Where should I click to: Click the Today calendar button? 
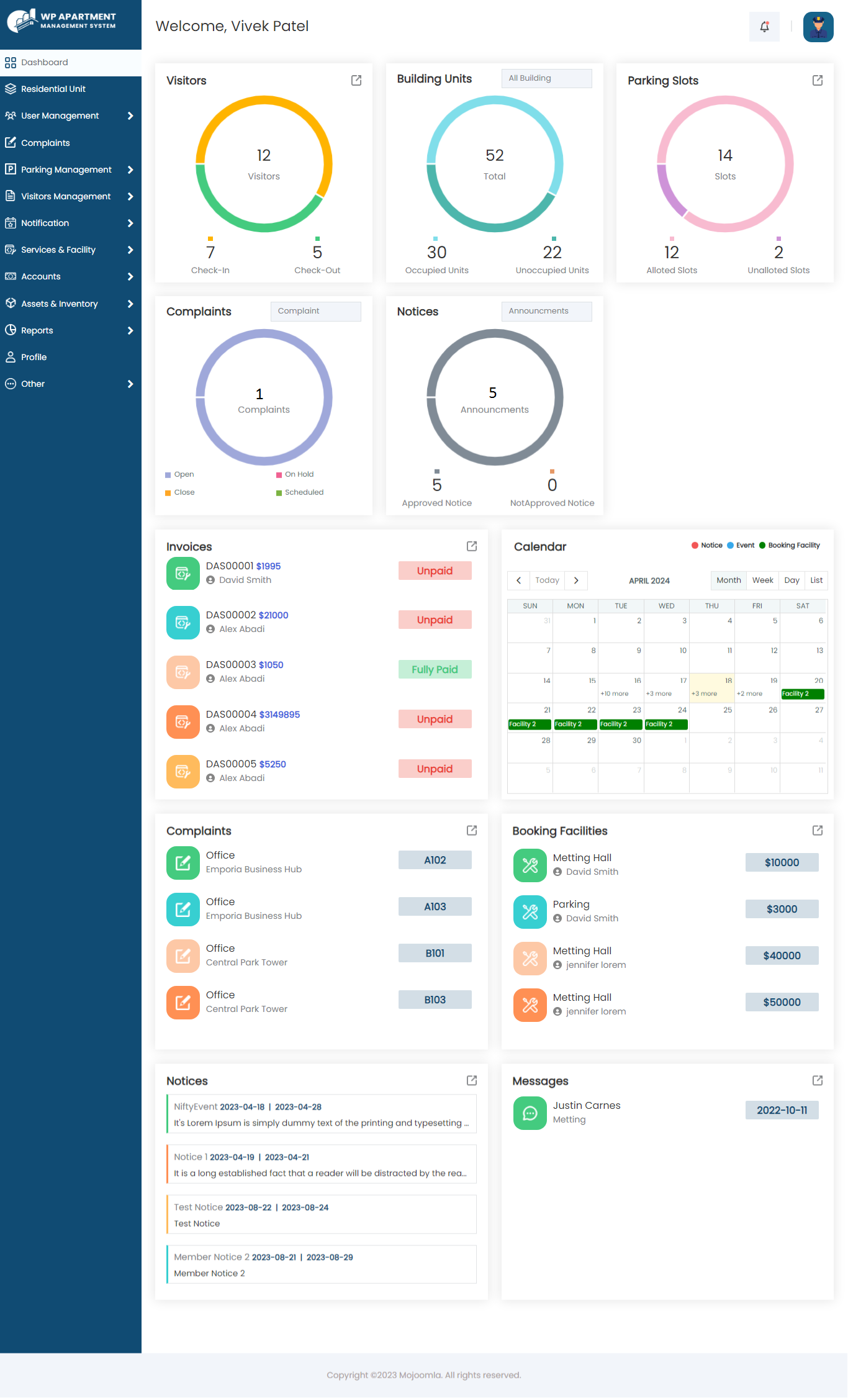click(547, 580)
